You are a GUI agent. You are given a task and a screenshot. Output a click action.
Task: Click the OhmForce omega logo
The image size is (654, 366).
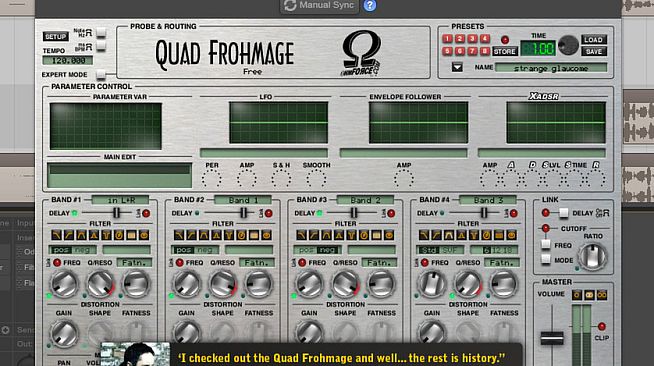(x=361, y=53)
